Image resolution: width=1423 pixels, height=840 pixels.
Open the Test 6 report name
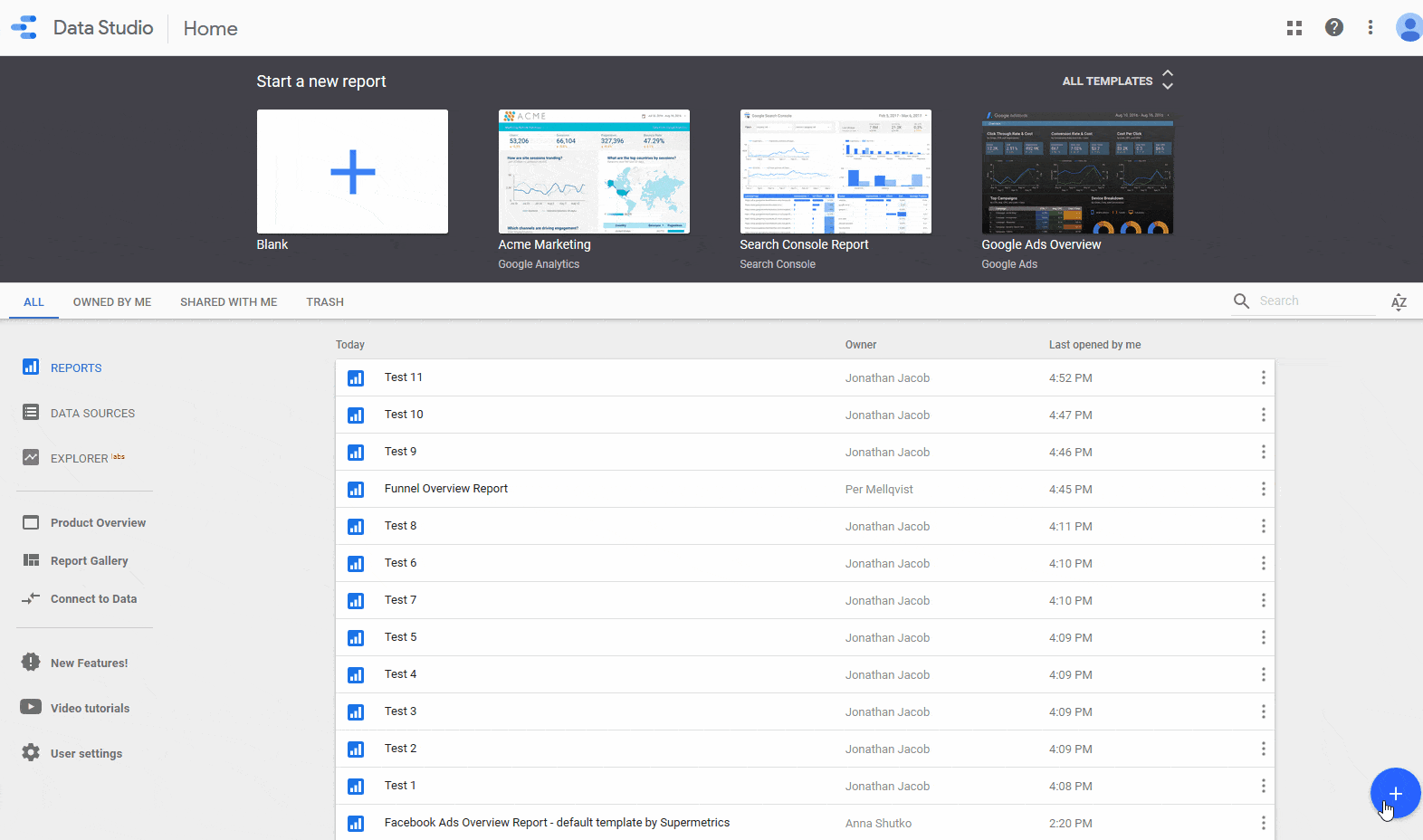tap(400, 563)
